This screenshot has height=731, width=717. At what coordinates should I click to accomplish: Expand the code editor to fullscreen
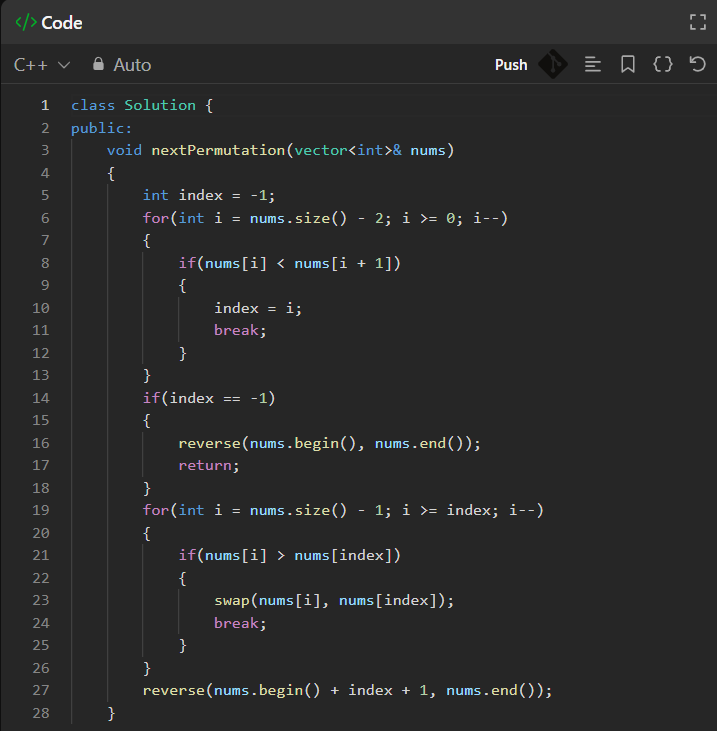697,22
